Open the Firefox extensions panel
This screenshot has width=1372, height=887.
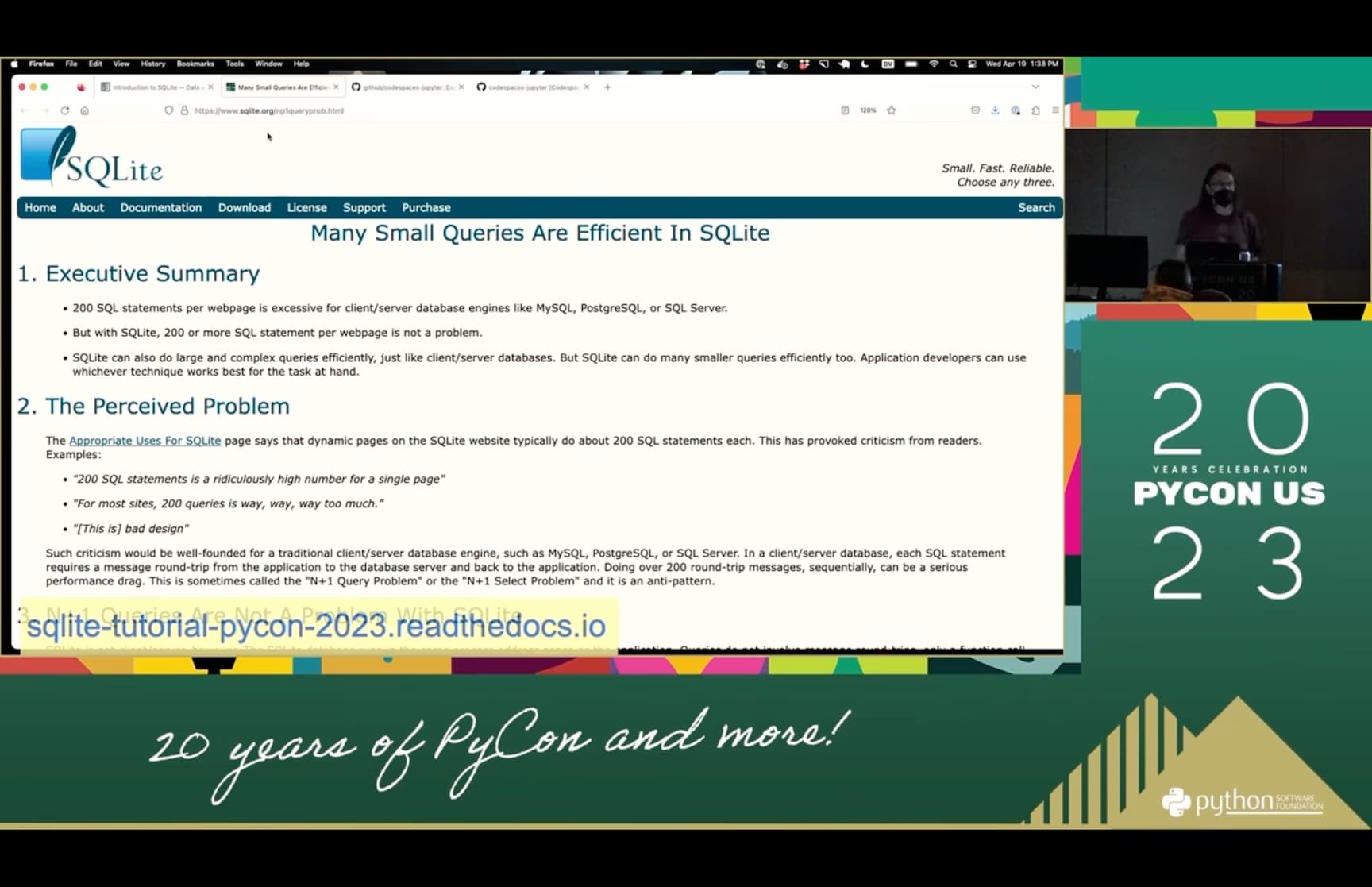coord(1037,110)
